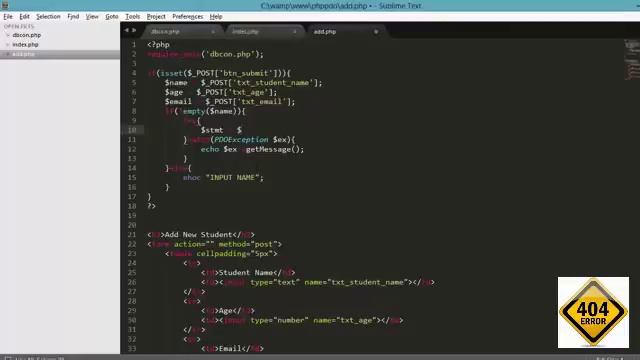Close the index.php tab
This screenshot has width=640, height=360.
click(294, 31)
